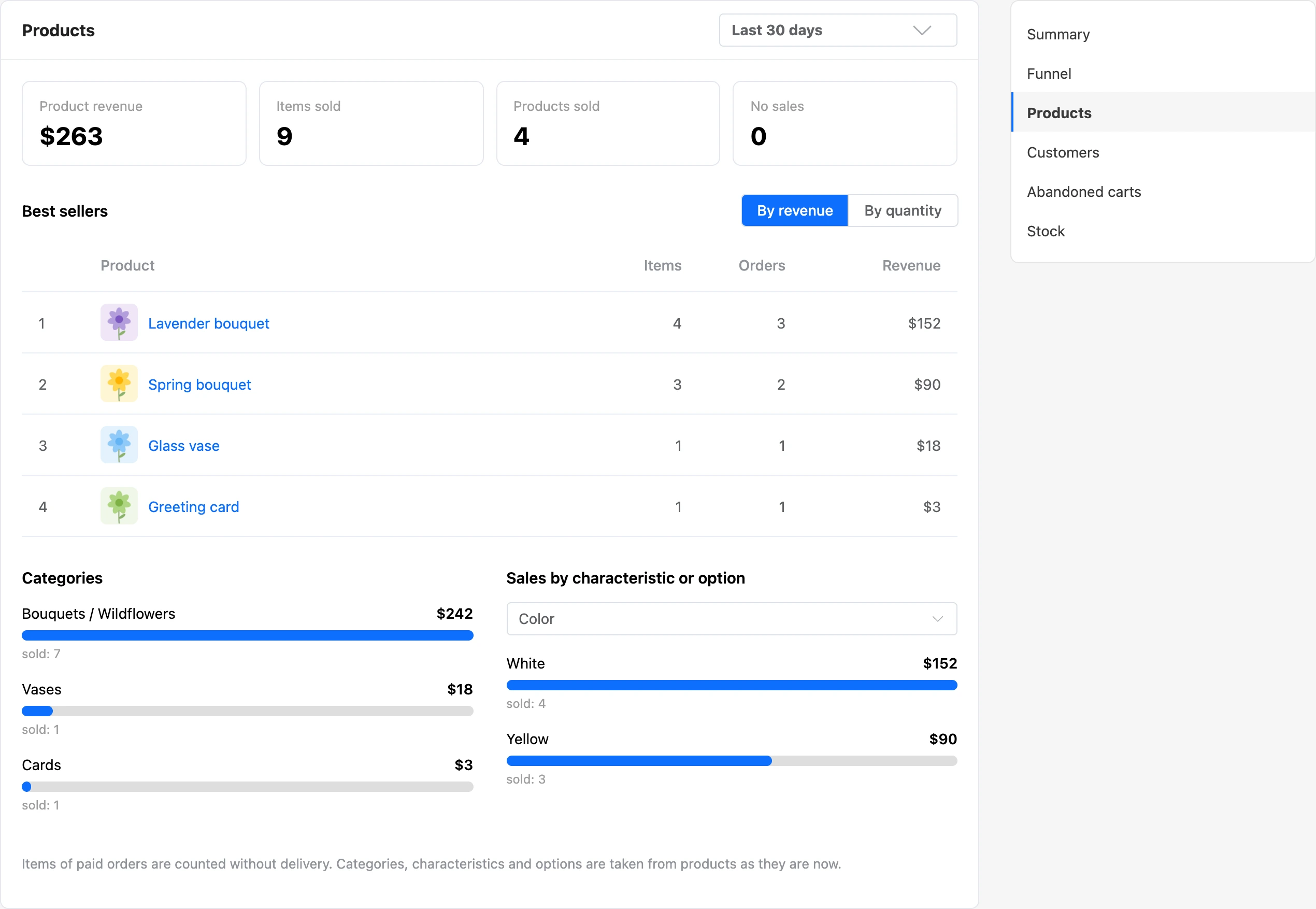The image size is (1316, 909).
Task: Open the Customers report
Action: [x=1163, y=153]
